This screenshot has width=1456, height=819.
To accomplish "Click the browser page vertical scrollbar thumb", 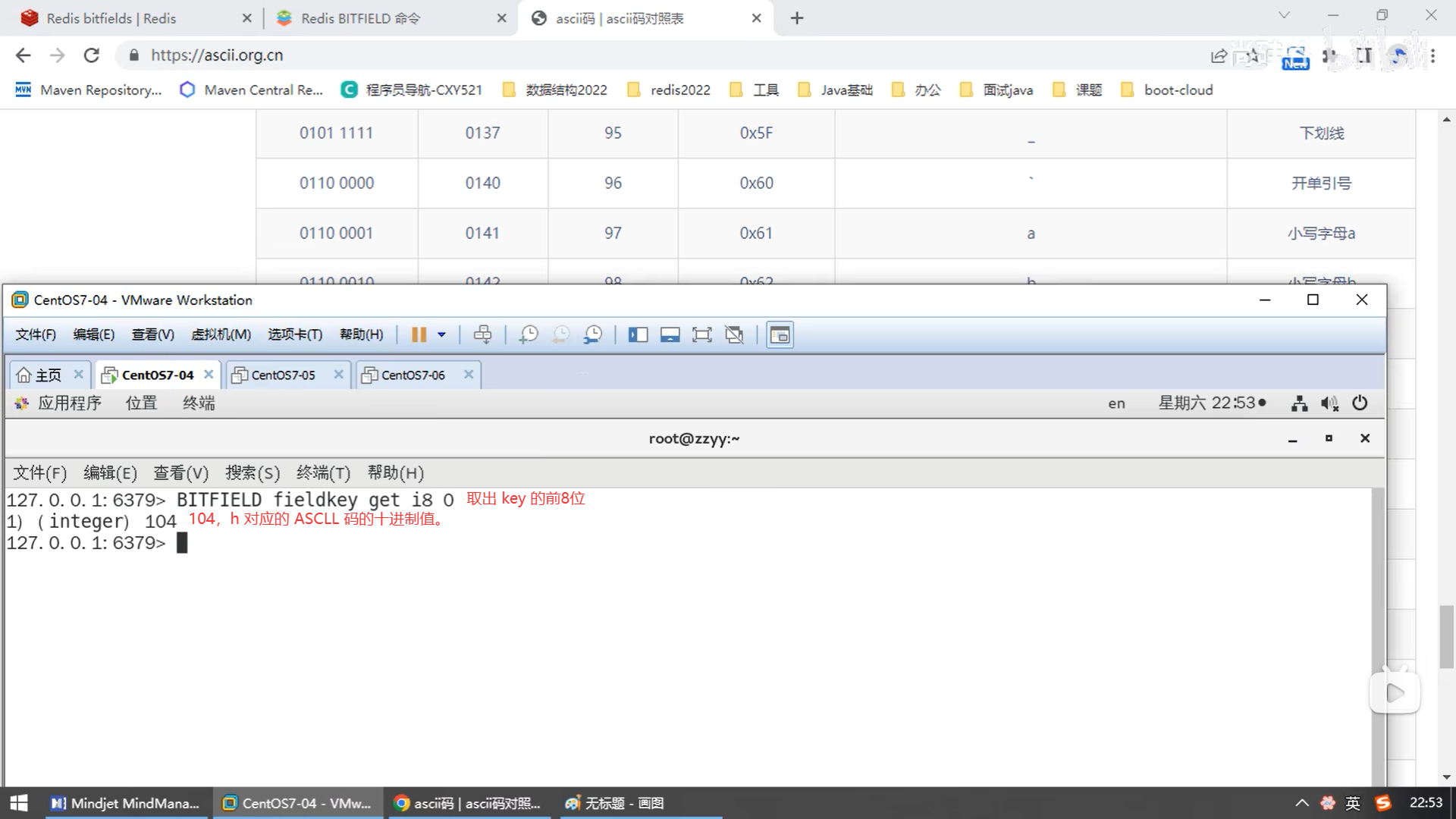I will tap(1446, 637).
